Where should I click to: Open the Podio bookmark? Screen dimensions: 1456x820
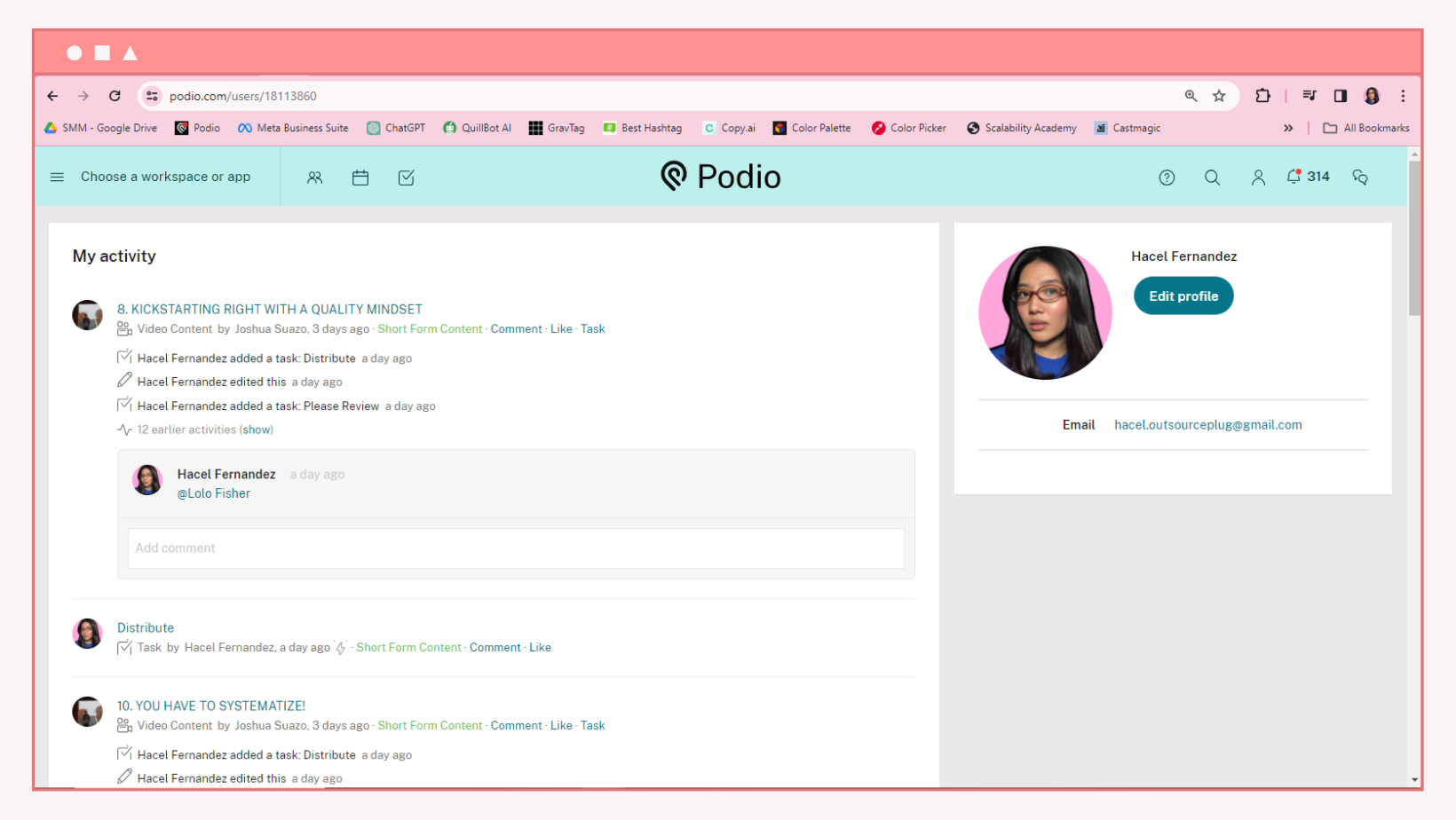pyautogui.click(x=198, y=128)
